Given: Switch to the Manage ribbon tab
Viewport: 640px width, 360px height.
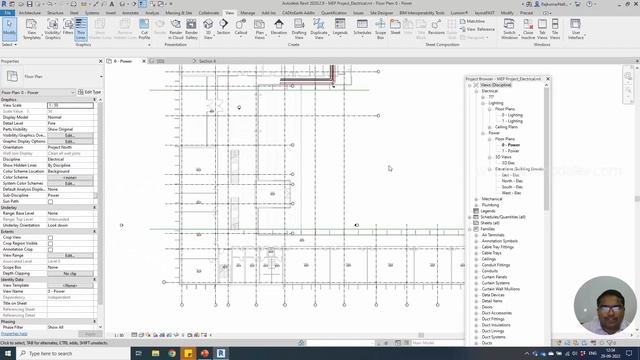Looking at the screenshot, I should [x=247, y=13].
